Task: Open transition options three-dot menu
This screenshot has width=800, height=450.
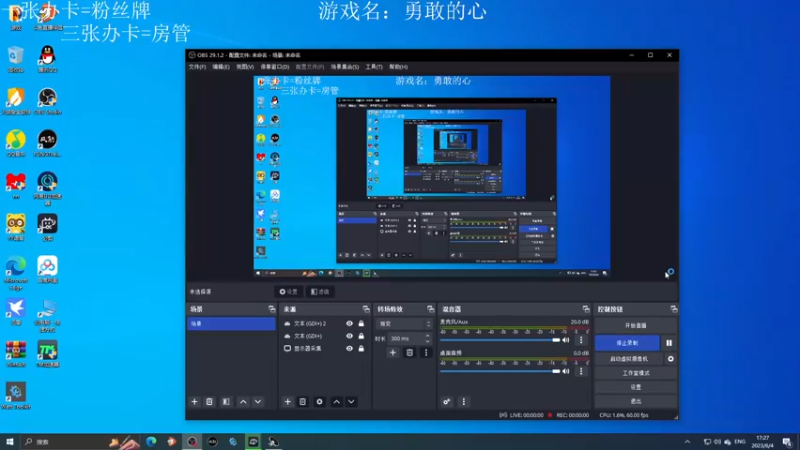Action: [426, 353]
